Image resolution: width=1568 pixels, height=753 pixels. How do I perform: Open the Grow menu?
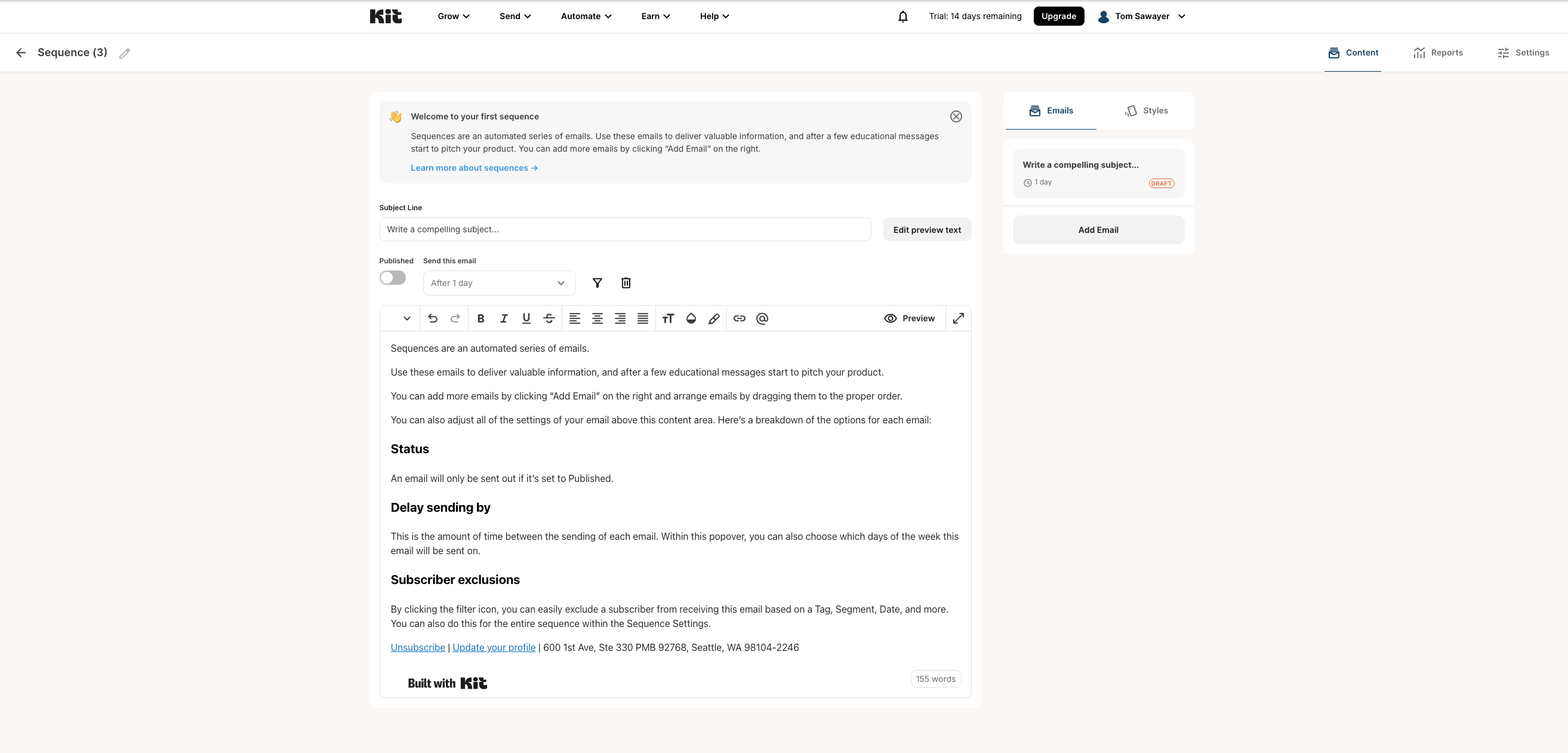454,17
